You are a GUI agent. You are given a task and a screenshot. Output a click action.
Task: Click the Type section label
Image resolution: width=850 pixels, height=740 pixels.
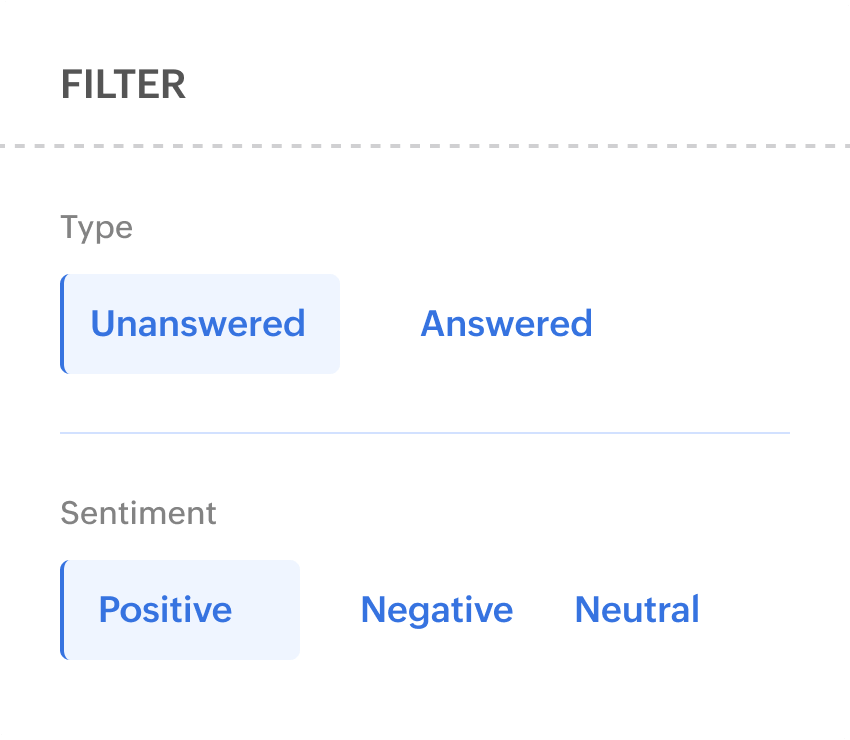point(96,228)
